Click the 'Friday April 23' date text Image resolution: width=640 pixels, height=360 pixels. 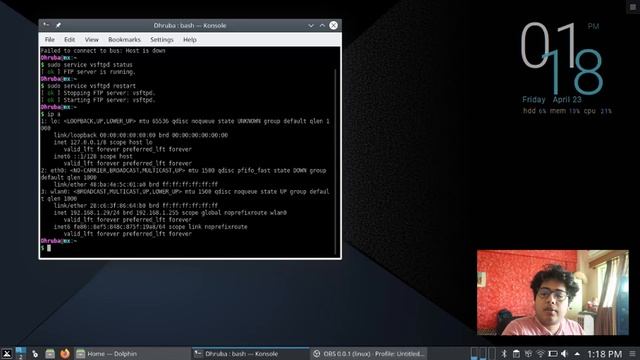point(552,100)
